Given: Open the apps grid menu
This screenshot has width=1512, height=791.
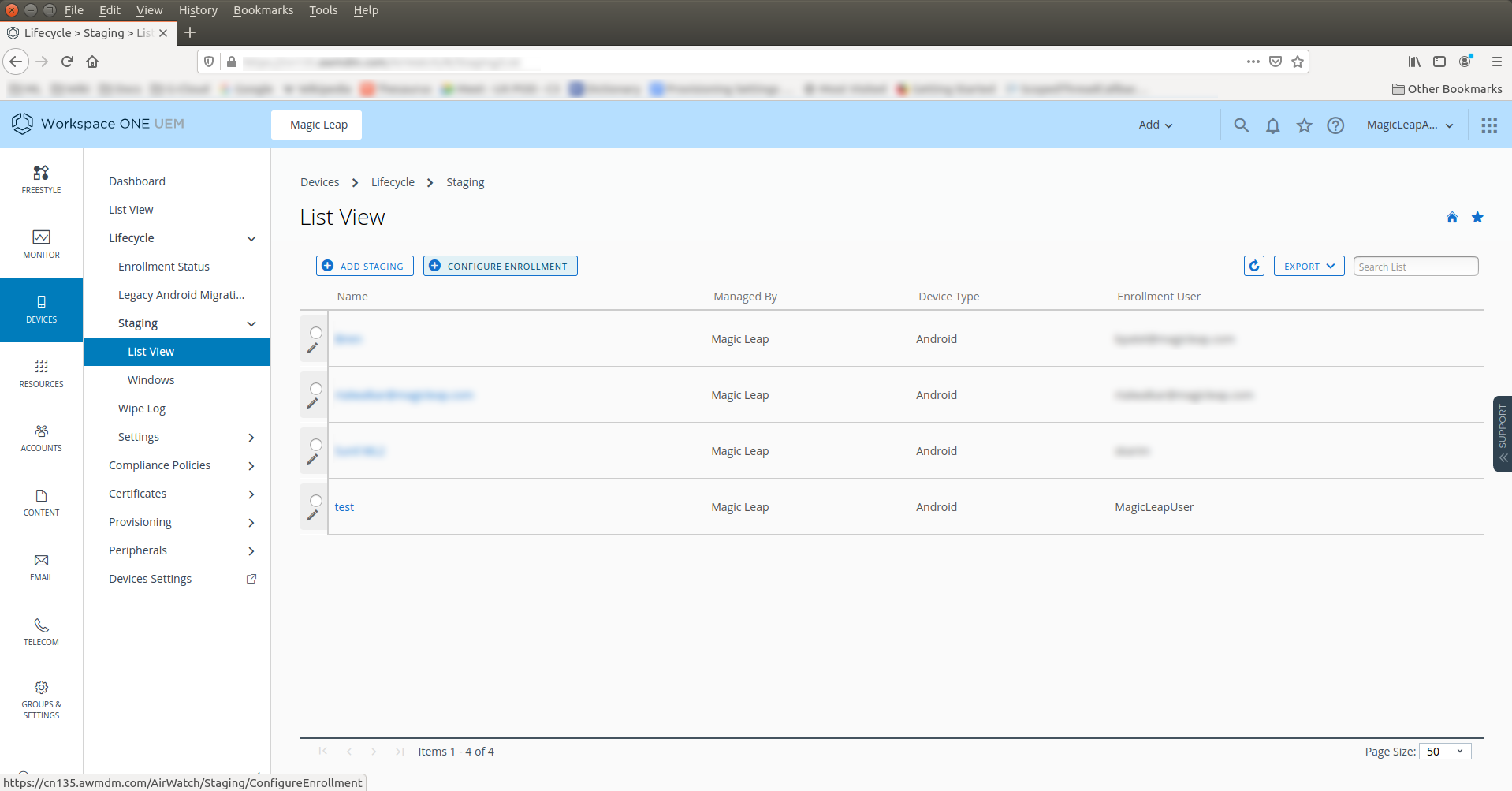Looking at the screenshot, I should click(x=1489, y=125).
